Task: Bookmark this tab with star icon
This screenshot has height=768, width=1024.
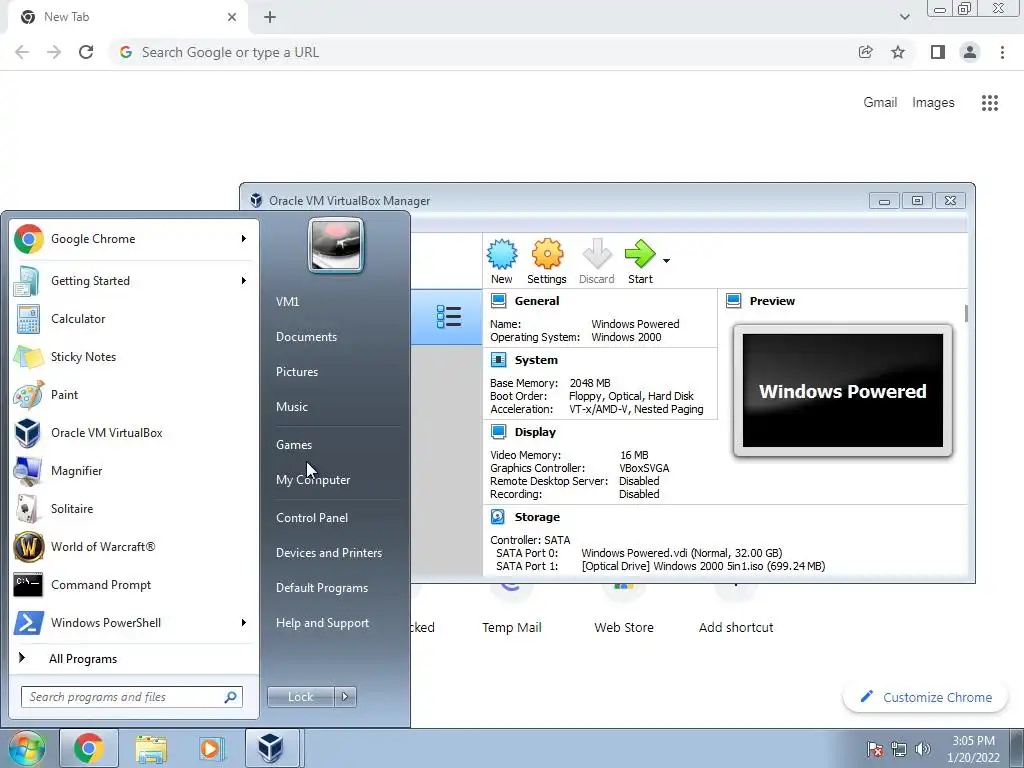Action: tap(898, 52)
